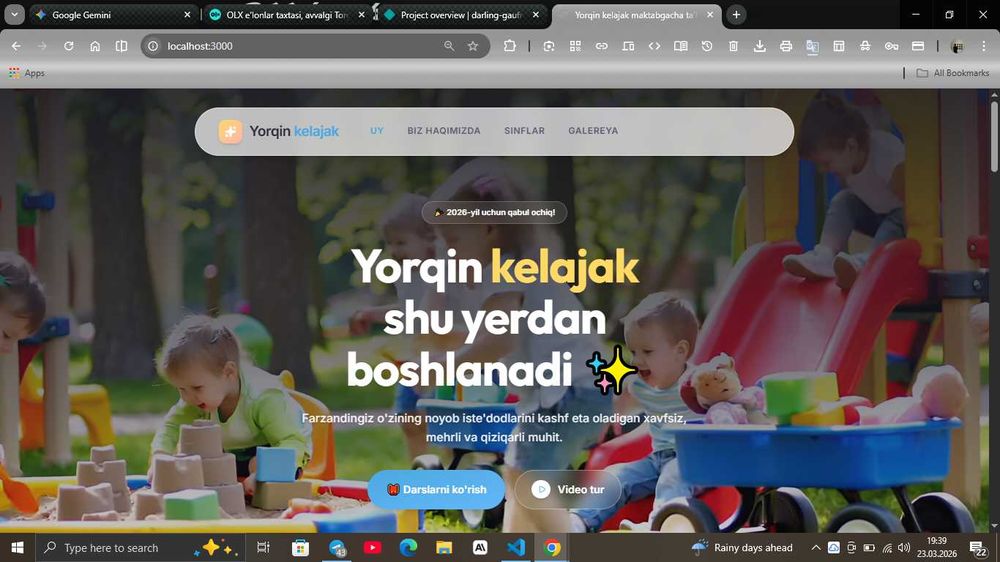The image size is (1000, 562).
Task: Open SINFLAR nav link
Action: (x=524, y=131)
